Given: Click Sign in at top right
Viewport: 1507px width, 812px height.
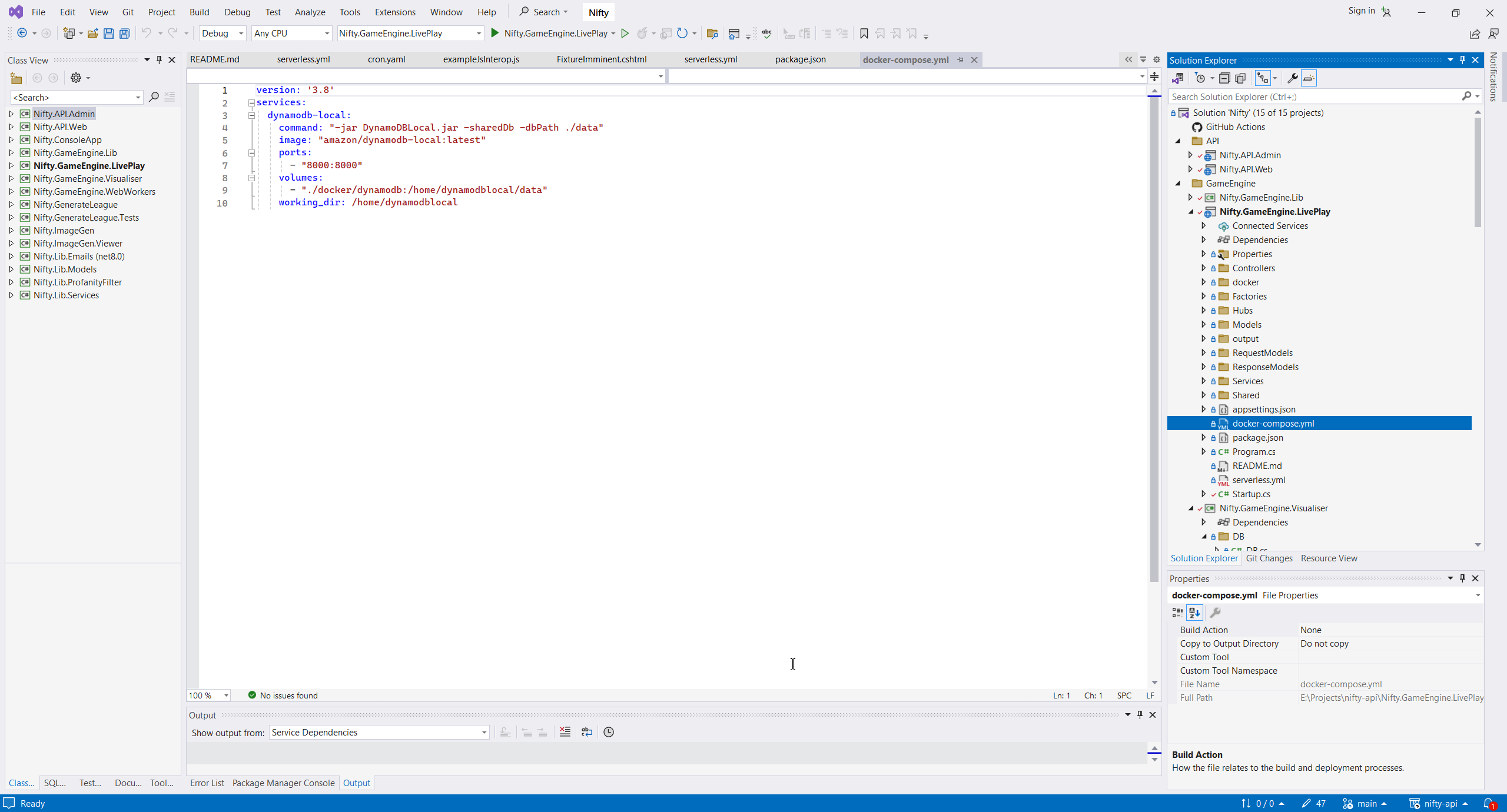Looking at the screenshot, I should pos(1361,11).
